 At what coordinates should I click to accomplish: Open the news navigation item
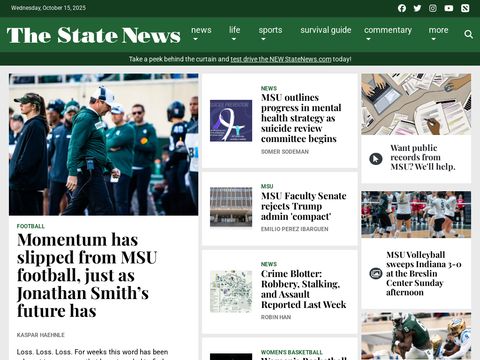(201, 30)
